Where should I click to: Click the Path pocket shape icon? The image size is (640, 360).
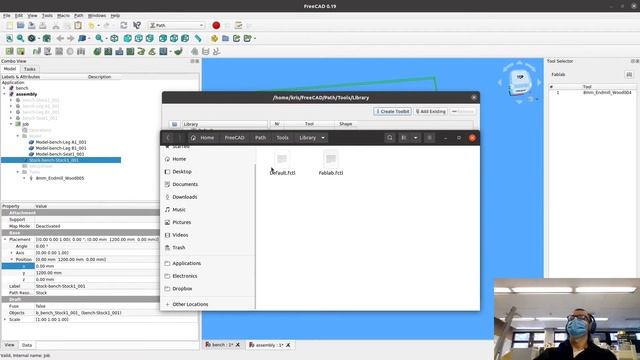click(108, 51)
